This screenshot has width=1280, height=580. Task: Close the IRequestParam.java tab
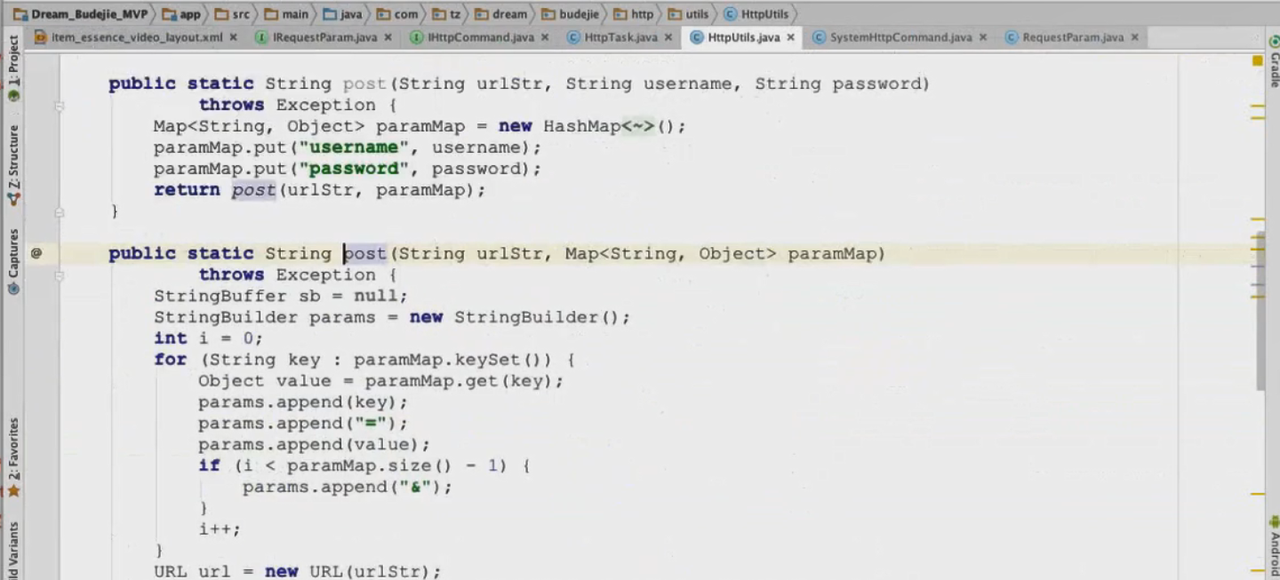[x=388, y=37]
